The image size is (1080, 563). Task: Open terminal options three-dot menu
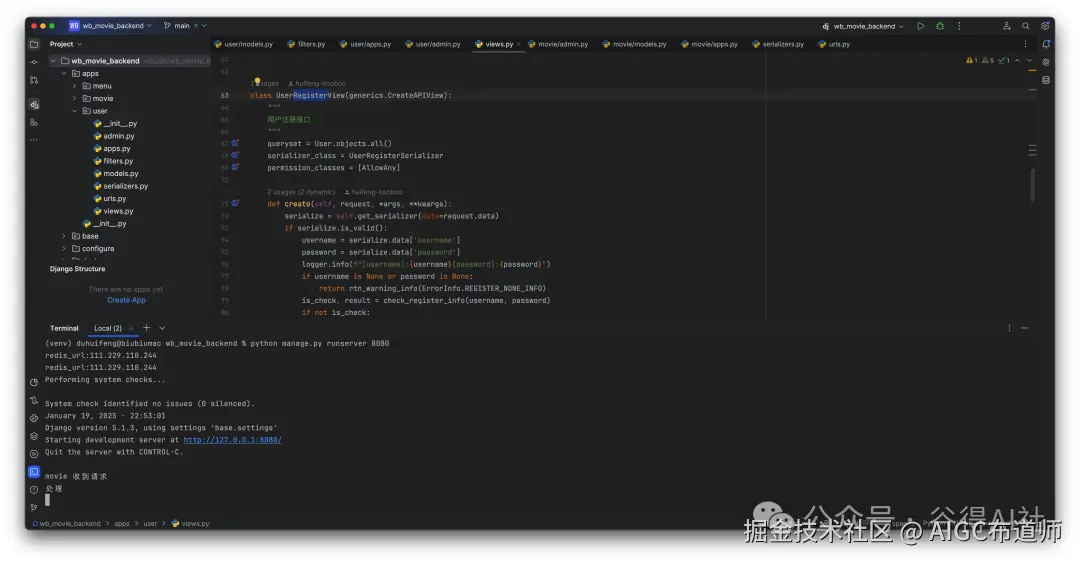(x=1009, y=329)
